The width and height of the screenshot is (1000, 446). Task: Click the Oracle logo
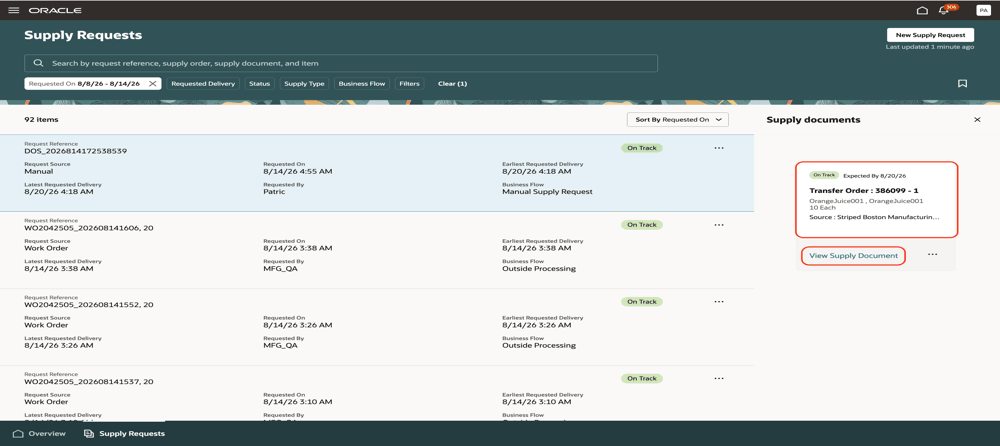55,10
